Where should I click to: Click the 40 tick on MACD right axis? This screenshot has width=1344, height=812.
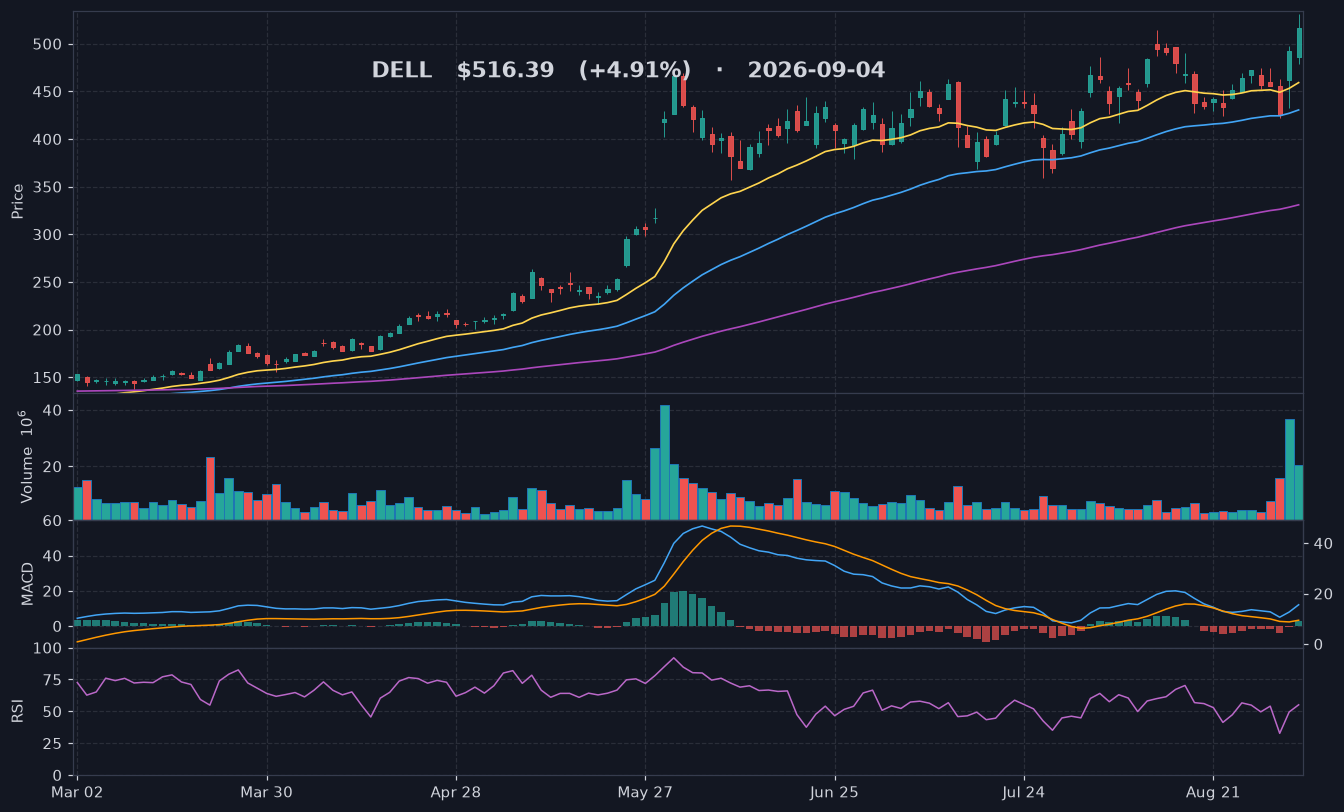tap(1322, 544)
